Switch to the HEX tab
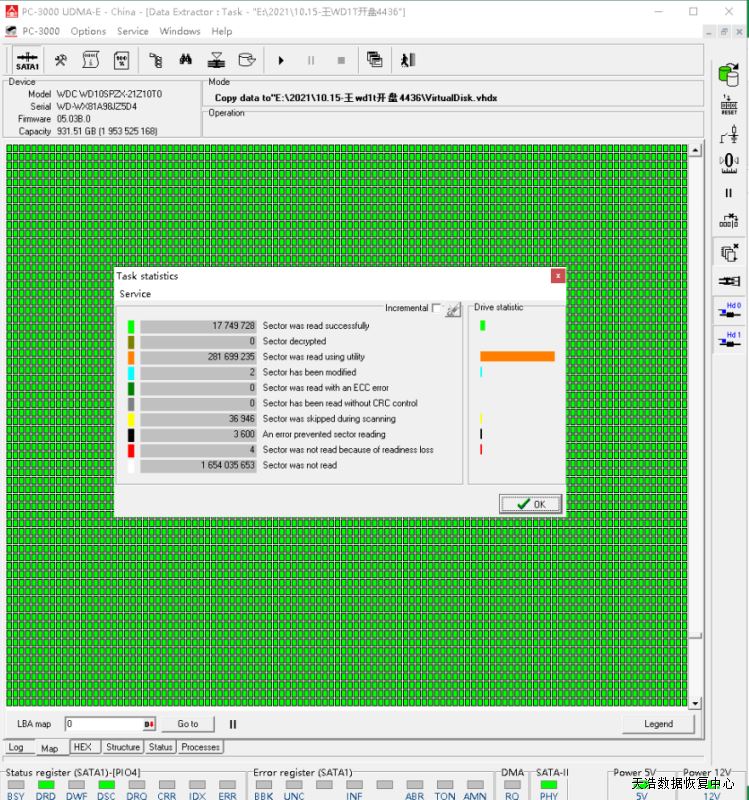 point(83,747)
